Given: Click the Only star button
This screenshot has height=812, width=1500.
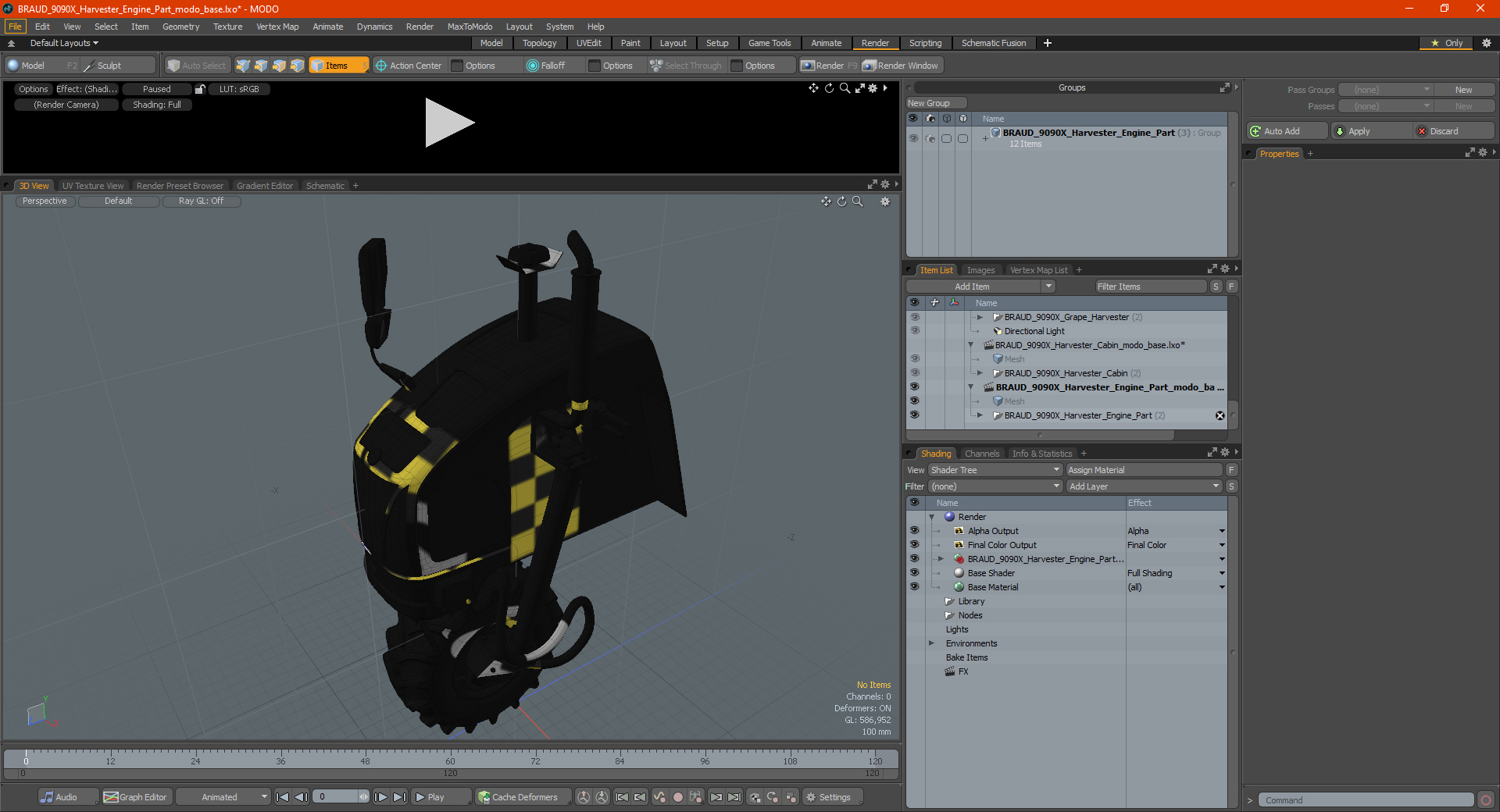Looking at the screenshot, I should pos(1447,43).
